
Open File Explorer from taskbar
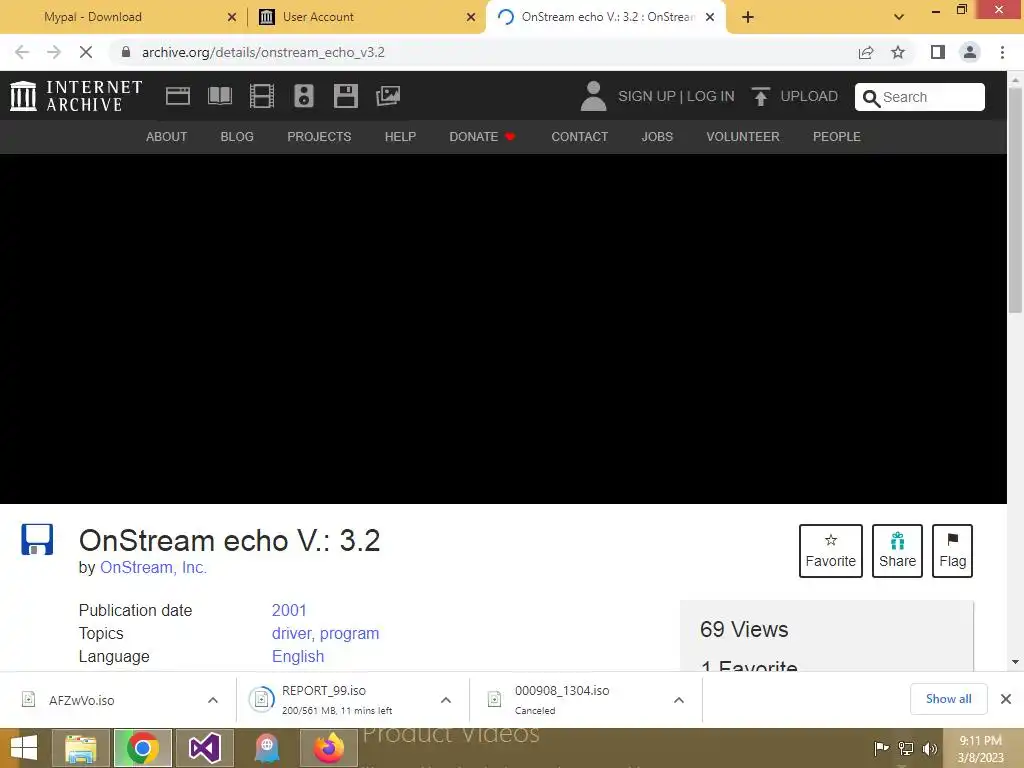point(80,748)
